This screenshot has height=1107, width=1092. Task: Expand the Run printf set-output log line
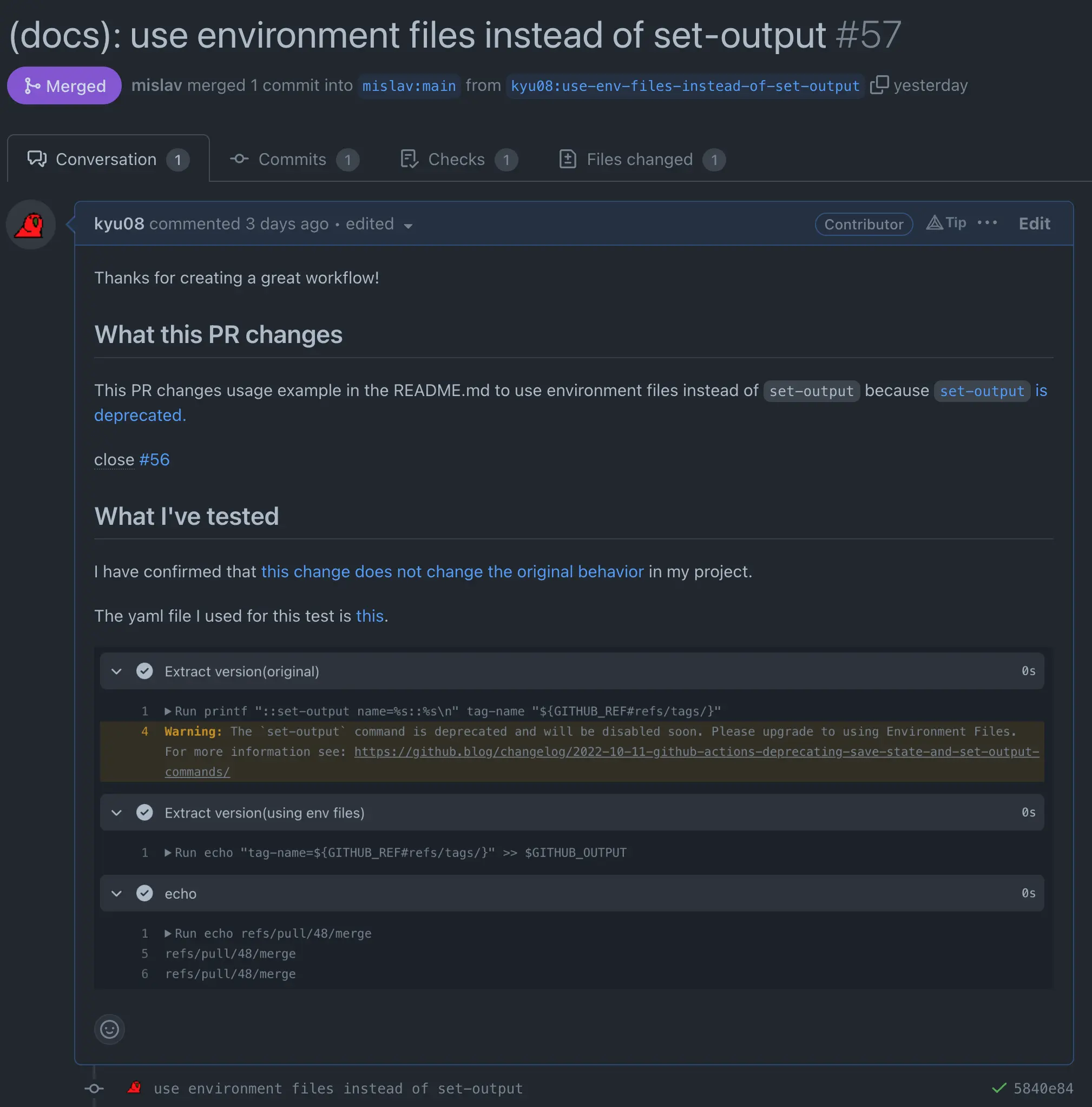point(168,711)
